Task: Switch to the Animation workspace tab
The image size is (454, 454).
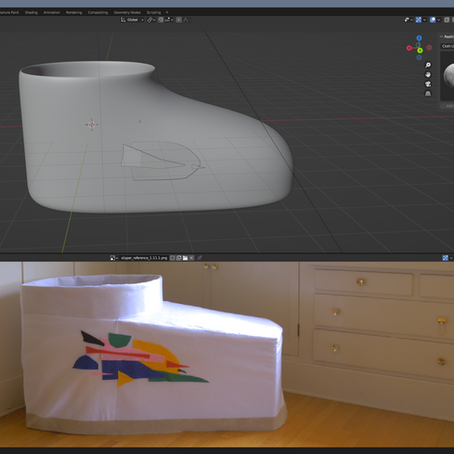Action: 52,12
